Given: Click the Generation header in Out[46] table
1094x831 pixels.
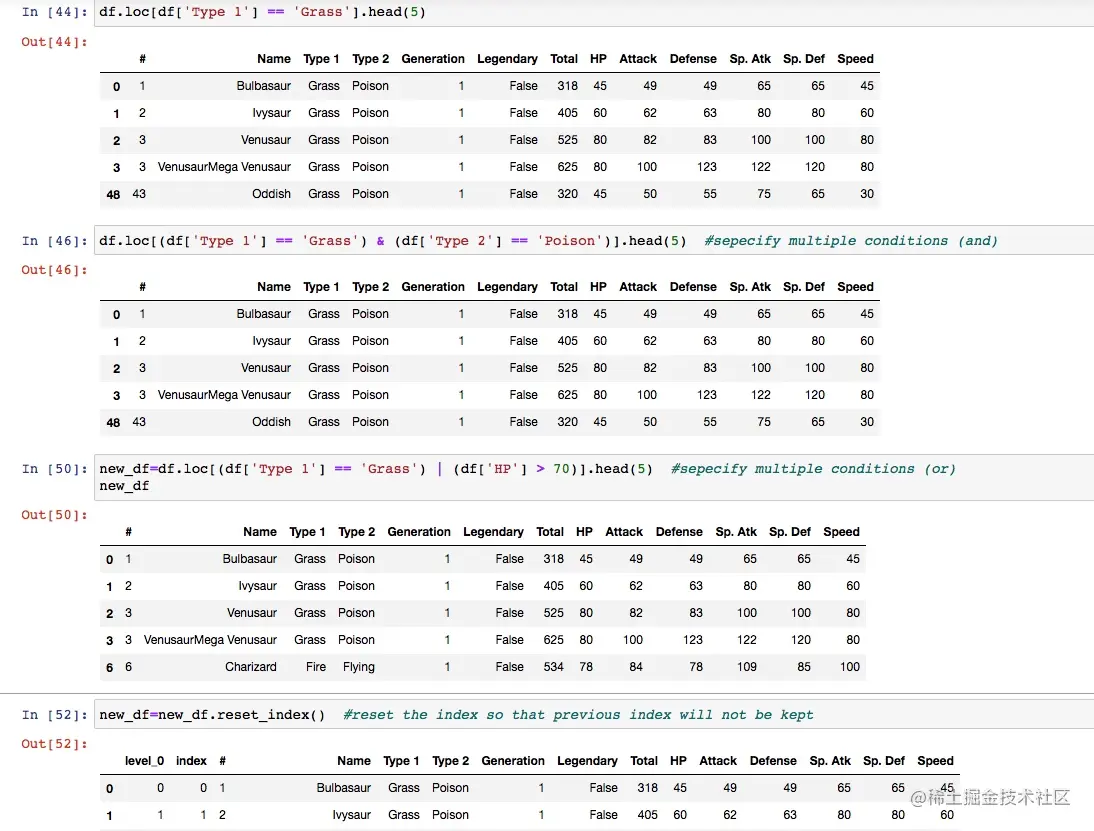Looking at the screenshot, I should [433, 287].
